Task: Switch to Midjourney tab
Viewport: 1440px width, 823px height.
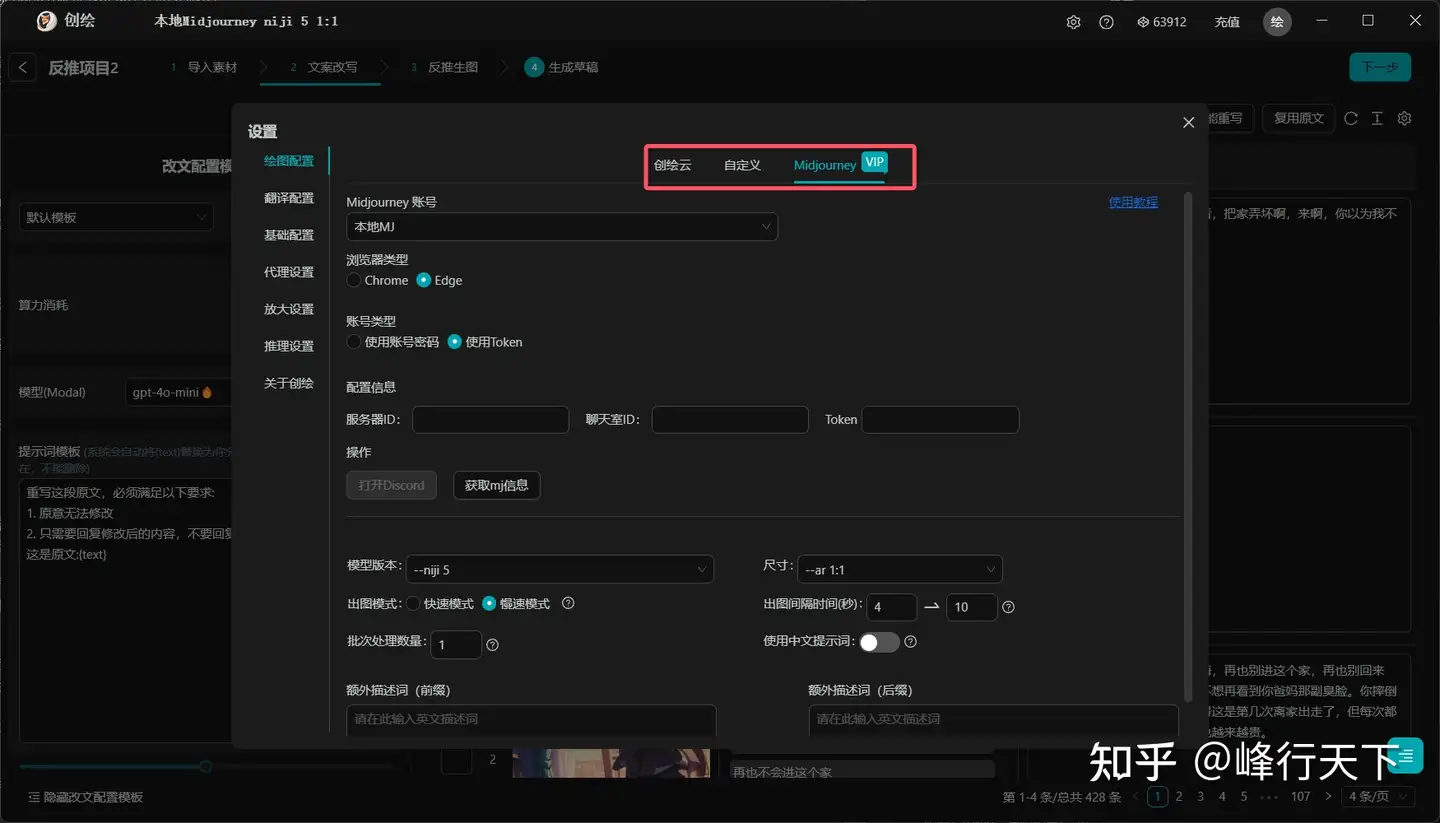Action: coord(825,165)
